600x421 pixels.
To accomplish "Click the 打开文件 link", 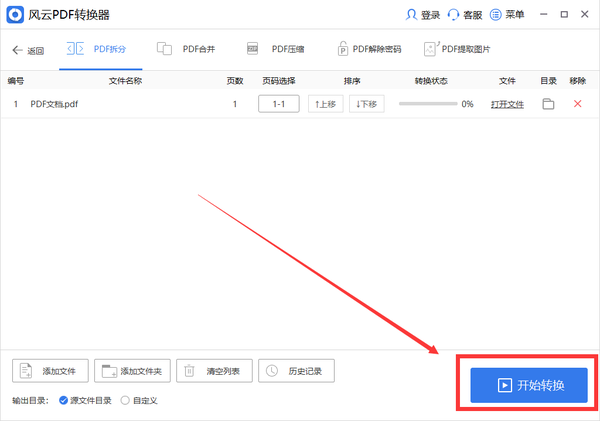I will [x=507, y=104].
